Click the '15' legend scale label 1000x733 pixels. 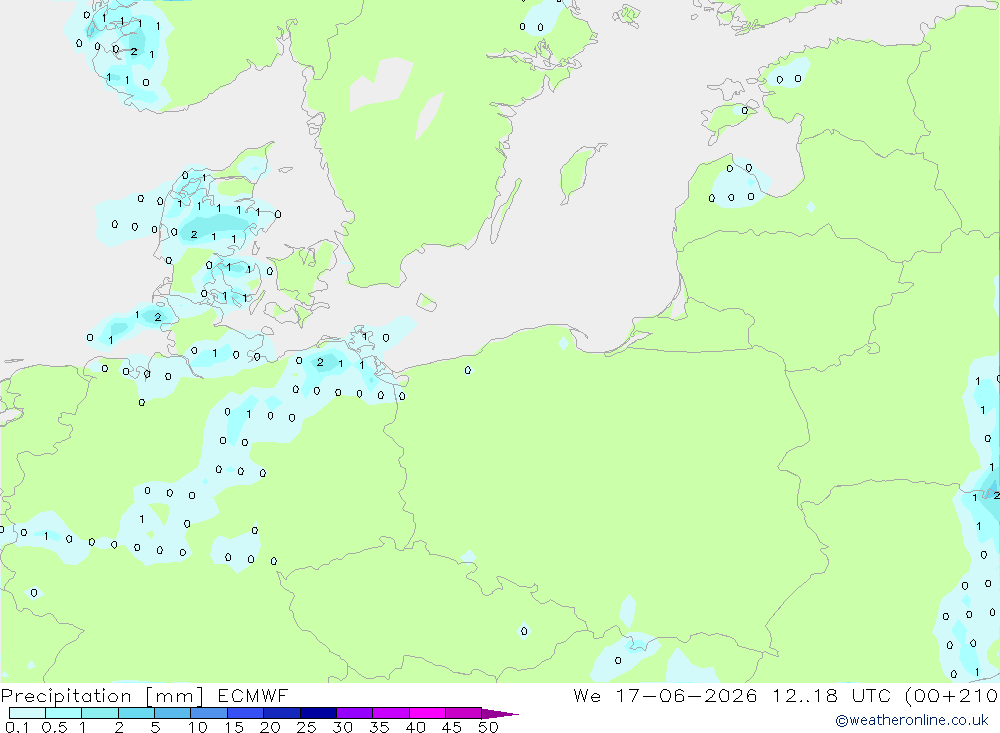tap(234, 727)
